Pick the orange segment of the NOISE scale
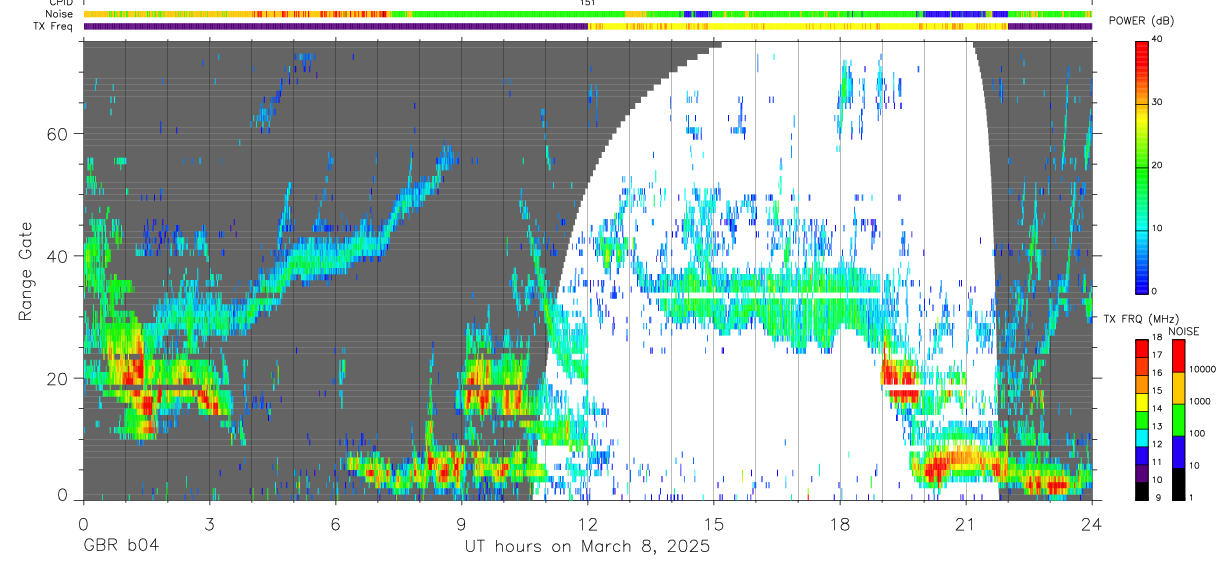 (1179, 387)
